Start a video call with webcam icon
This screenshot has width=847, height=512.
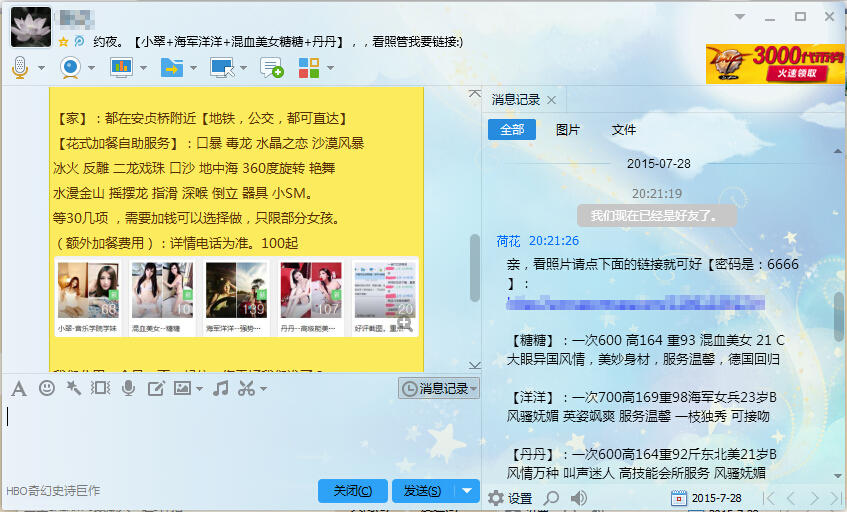(x=71, y=68)
